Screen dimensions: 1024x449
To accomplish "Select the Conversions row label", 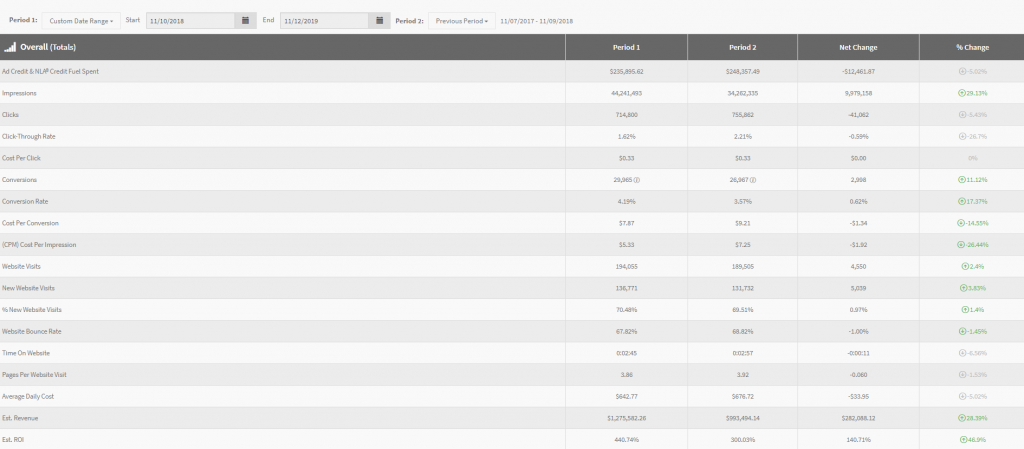I will [19, 179].
